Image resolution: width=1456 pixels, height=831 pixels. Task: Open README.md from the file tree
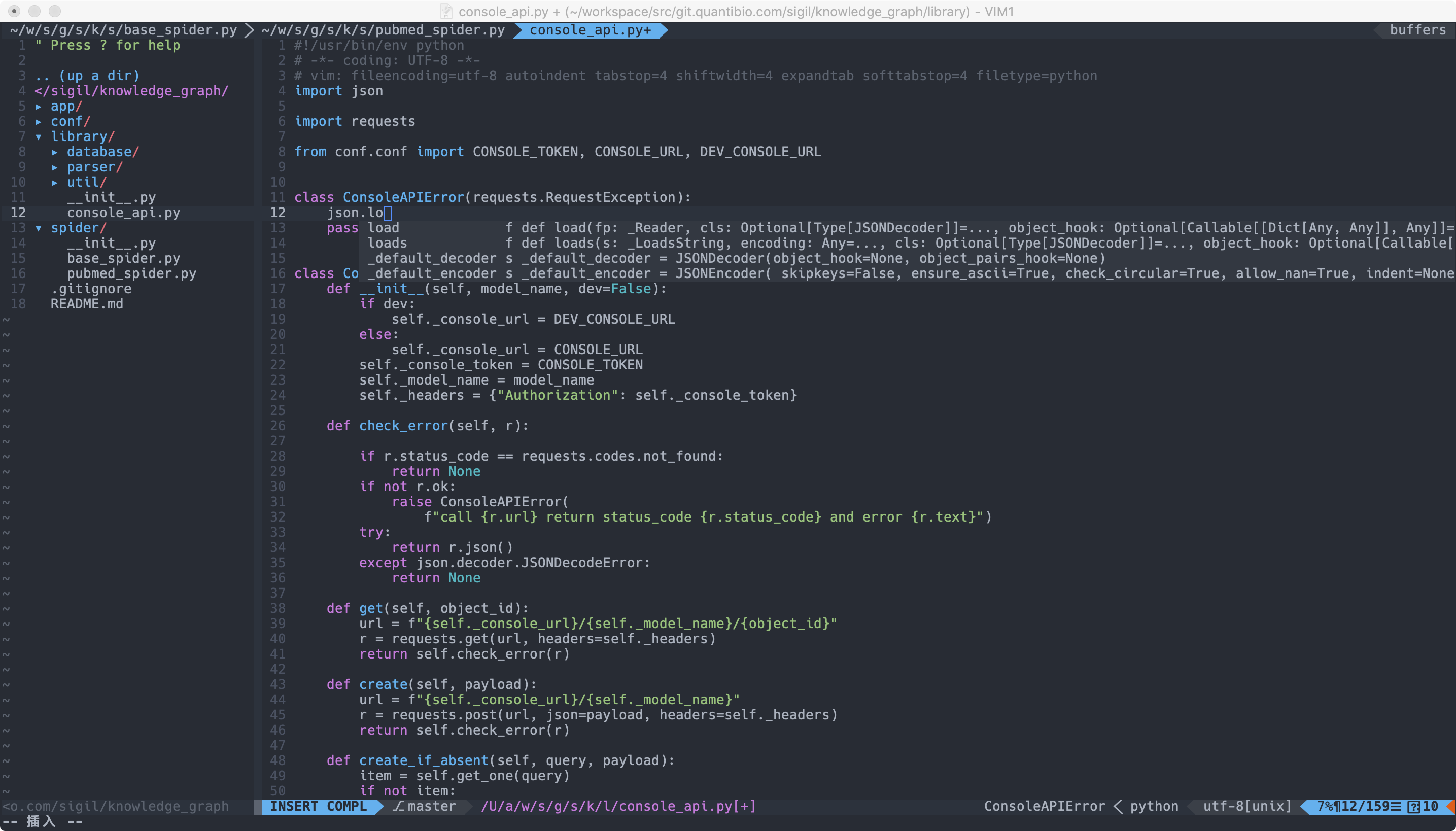[x=87, y=304]
